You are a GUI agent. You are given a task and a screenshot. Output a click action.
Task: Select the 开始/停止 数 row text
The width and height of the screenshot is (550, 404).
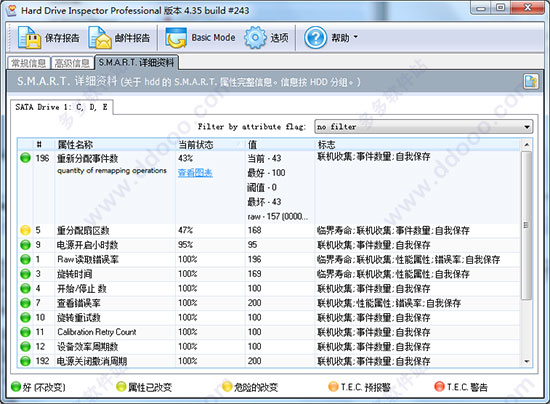[82, 289]
